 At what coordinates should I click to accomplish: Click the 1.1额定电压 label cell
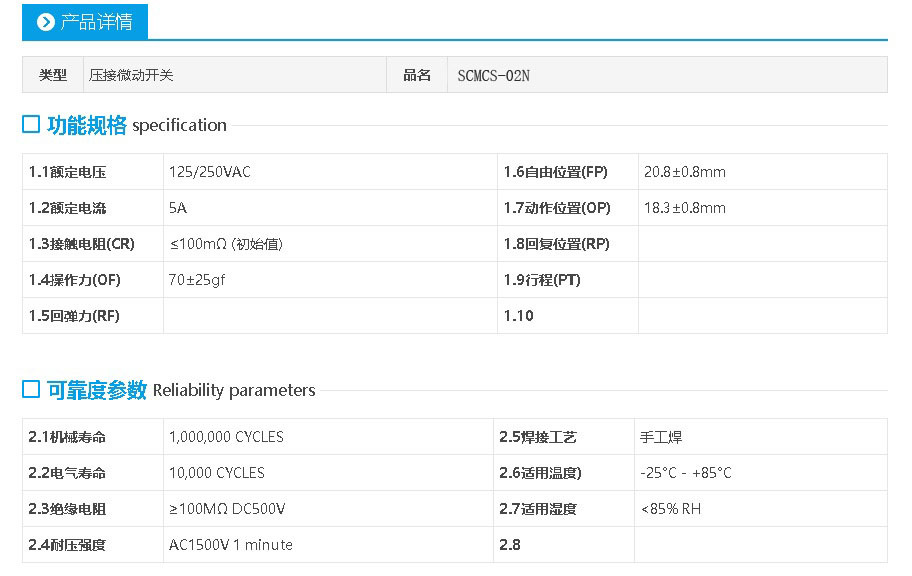[x=68, y=172]
